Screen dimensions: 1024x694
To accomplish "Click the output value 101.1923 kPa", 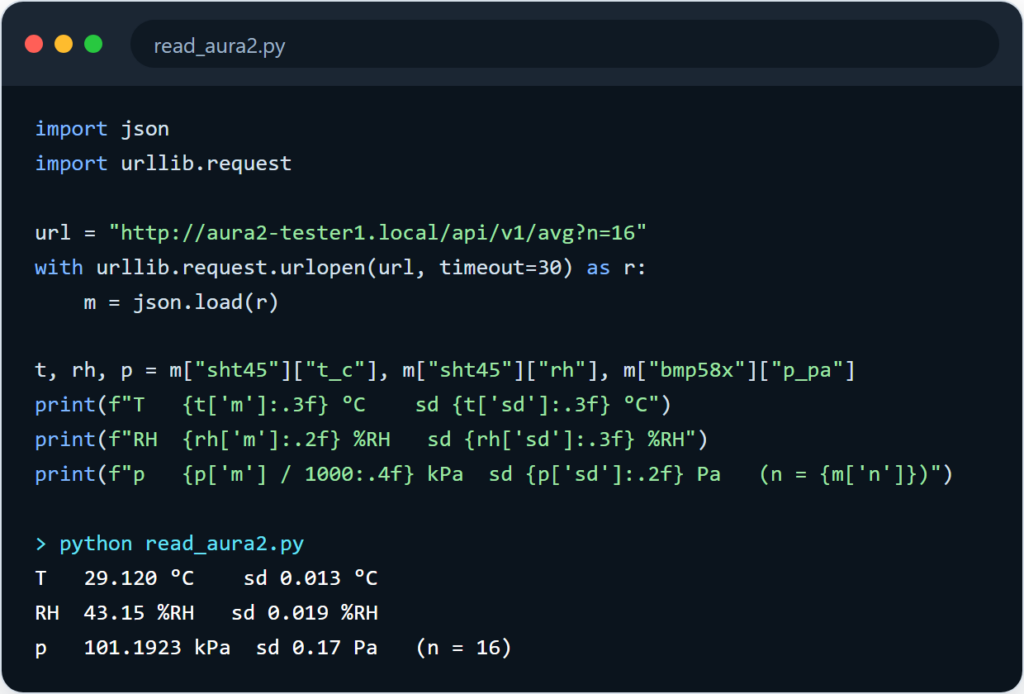I will (x=157, y=647).
